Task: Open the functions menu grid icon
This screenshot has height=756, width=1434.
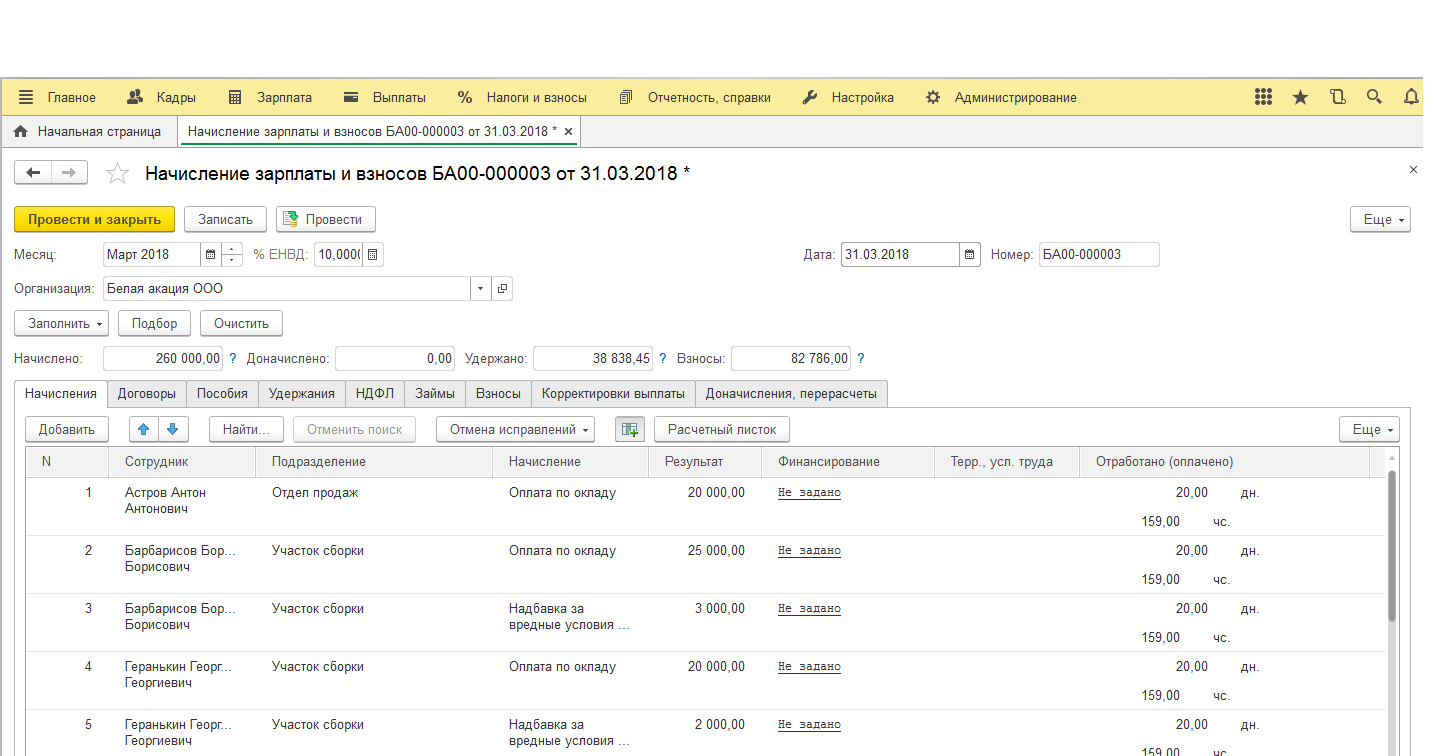Action: click(1263, 97)
